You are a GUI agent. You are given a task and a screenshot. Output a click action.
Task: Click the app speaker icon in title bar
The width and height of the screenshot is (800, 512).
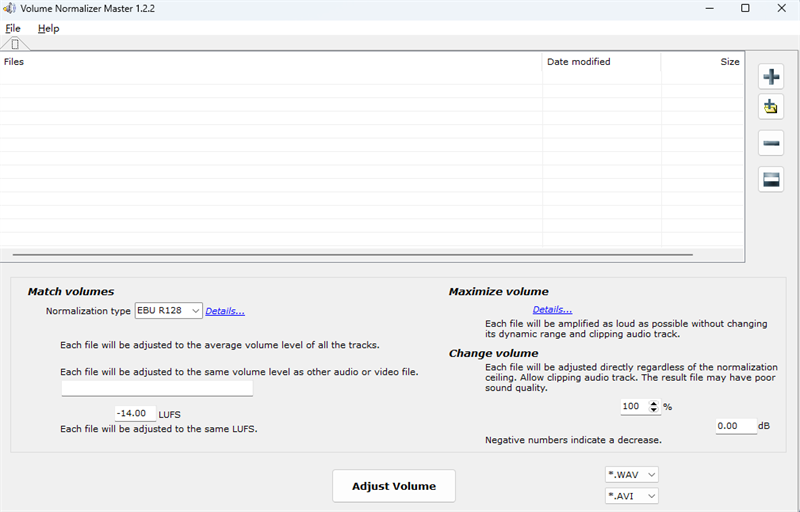pyautogui.click(x=9, y=8)
